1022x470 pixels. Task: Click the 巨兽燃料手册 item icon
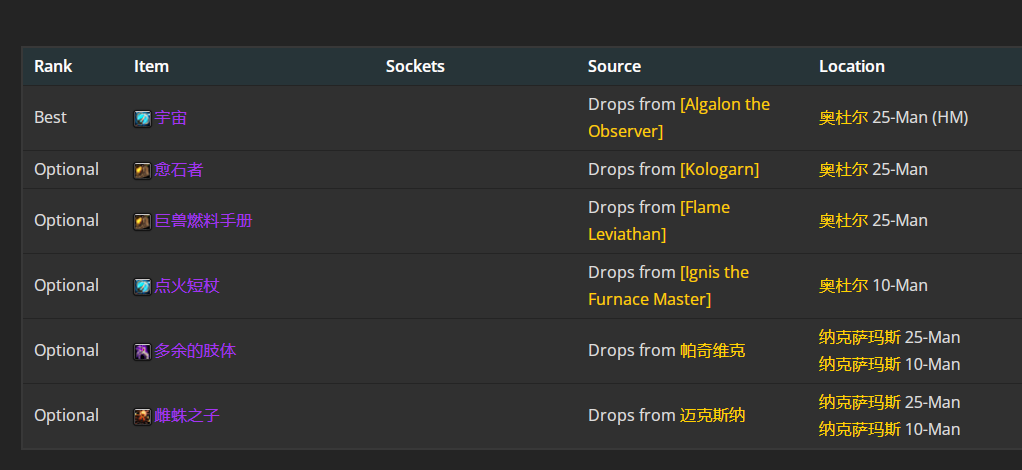(142, 222)
